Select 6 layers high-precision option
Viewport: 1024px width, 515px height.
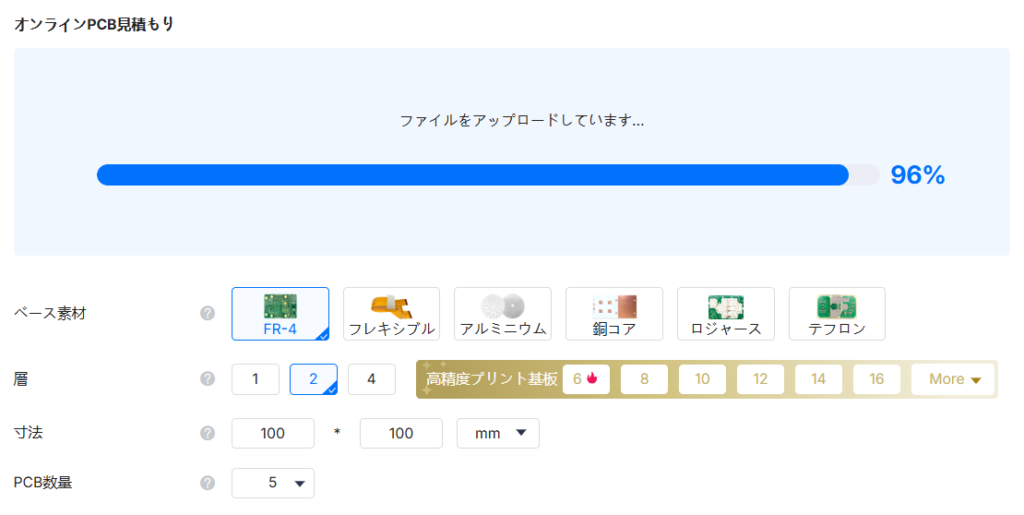coord(586,379)
